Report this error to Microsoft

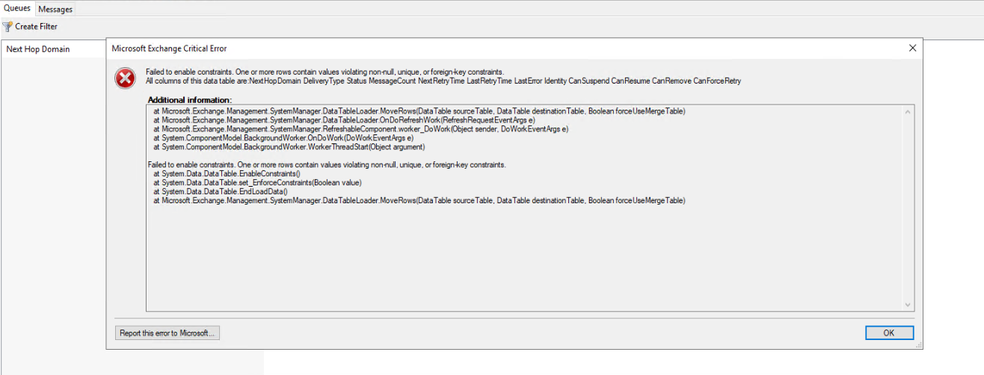tap(168, 333)
